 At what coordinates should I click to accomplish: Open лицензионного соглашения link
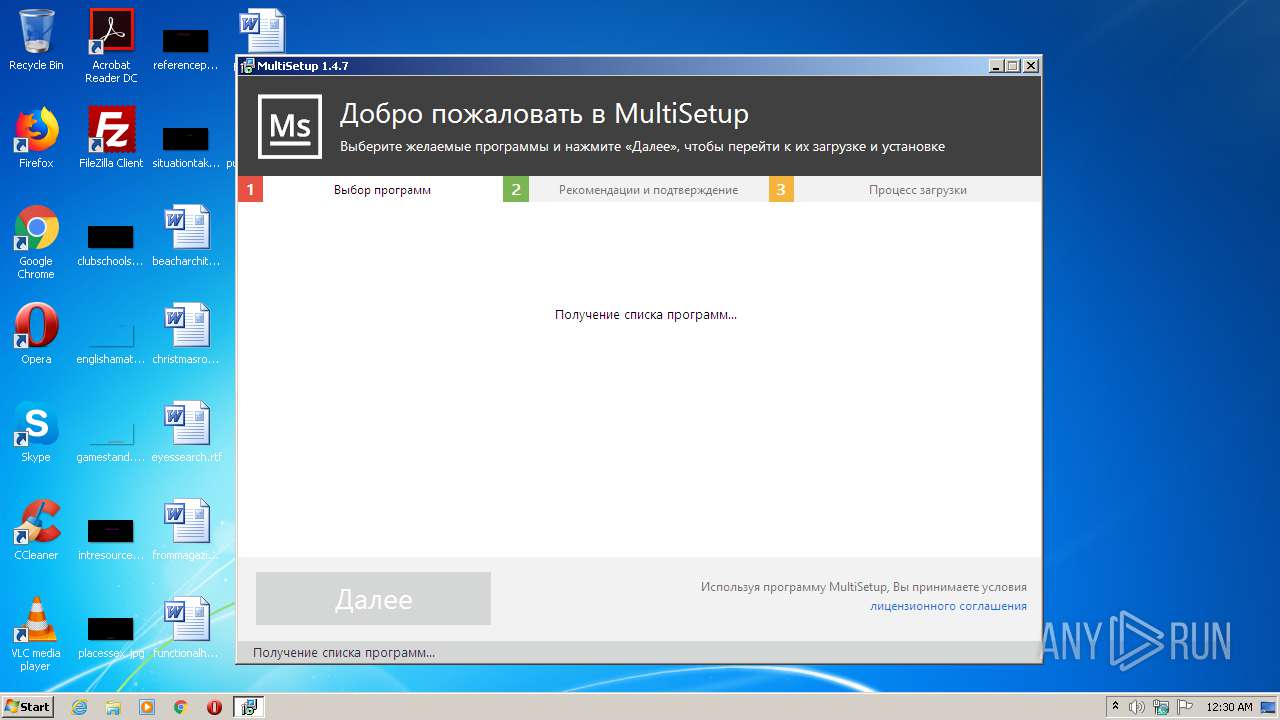[x=948, y=606]
